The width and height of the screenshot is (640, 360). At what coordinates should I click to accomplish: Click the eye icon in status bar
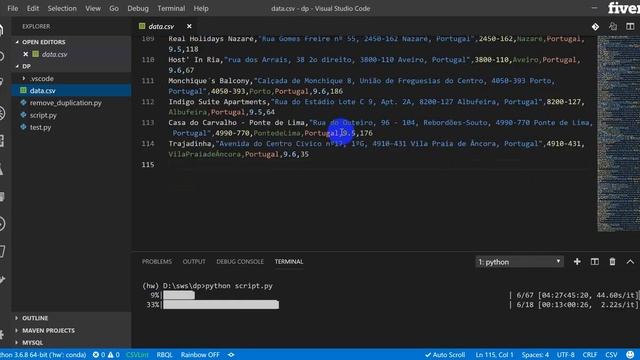[x=231, y=355]
